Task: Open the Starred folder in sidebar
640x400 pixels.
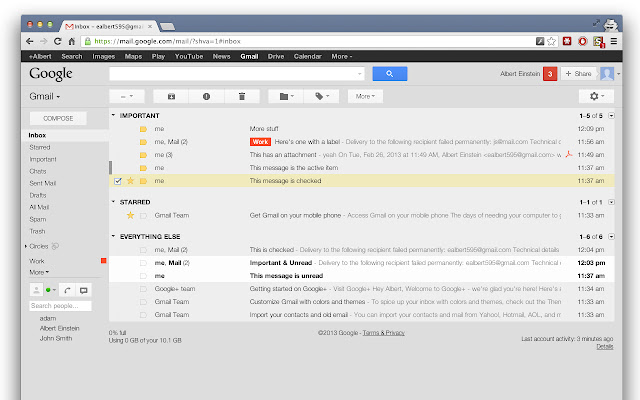Action: [x=40, y=147]
